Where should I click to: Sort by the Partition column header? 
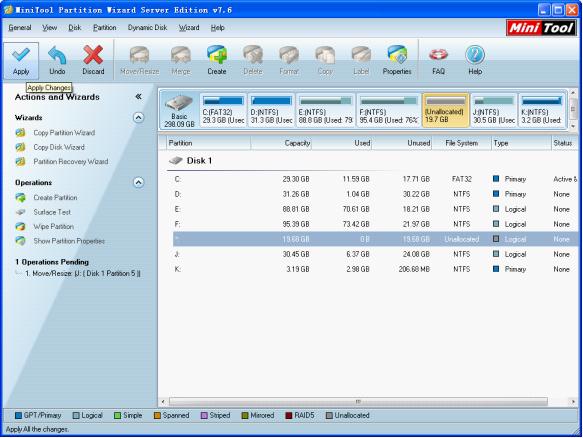pos(208,143)
